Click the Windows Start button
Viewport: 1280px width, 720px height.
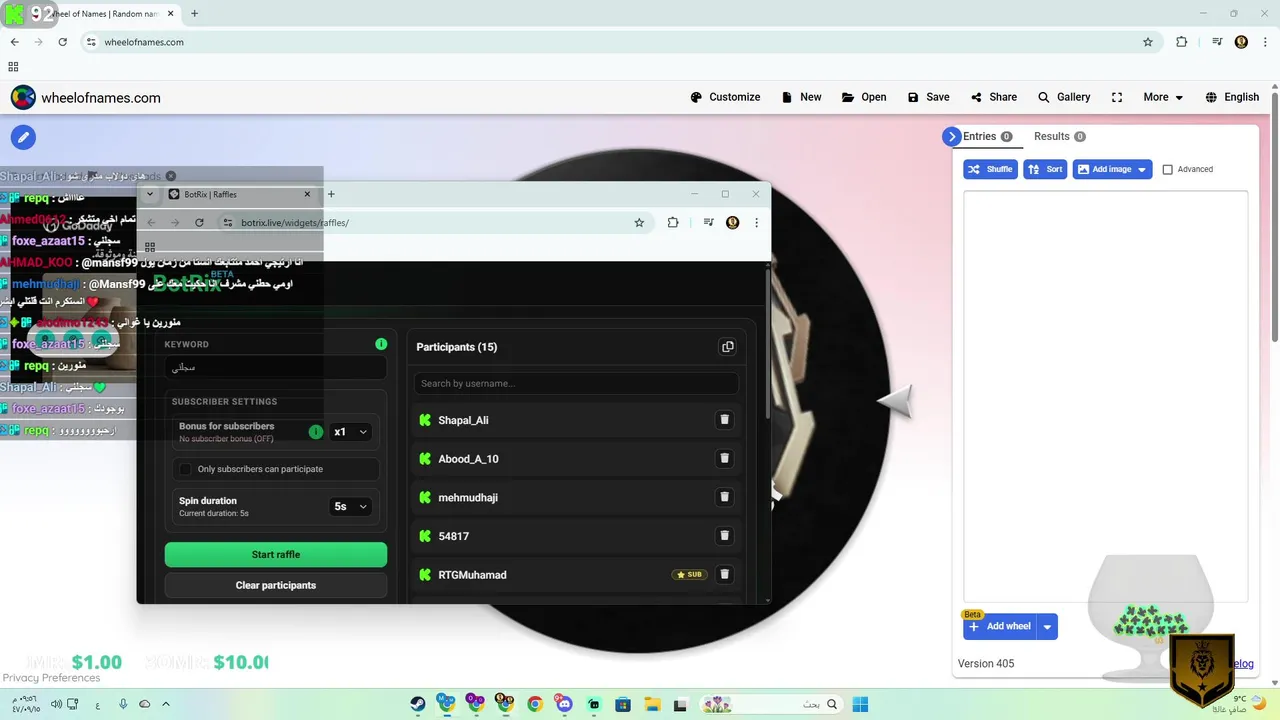[x=860, y=704]
